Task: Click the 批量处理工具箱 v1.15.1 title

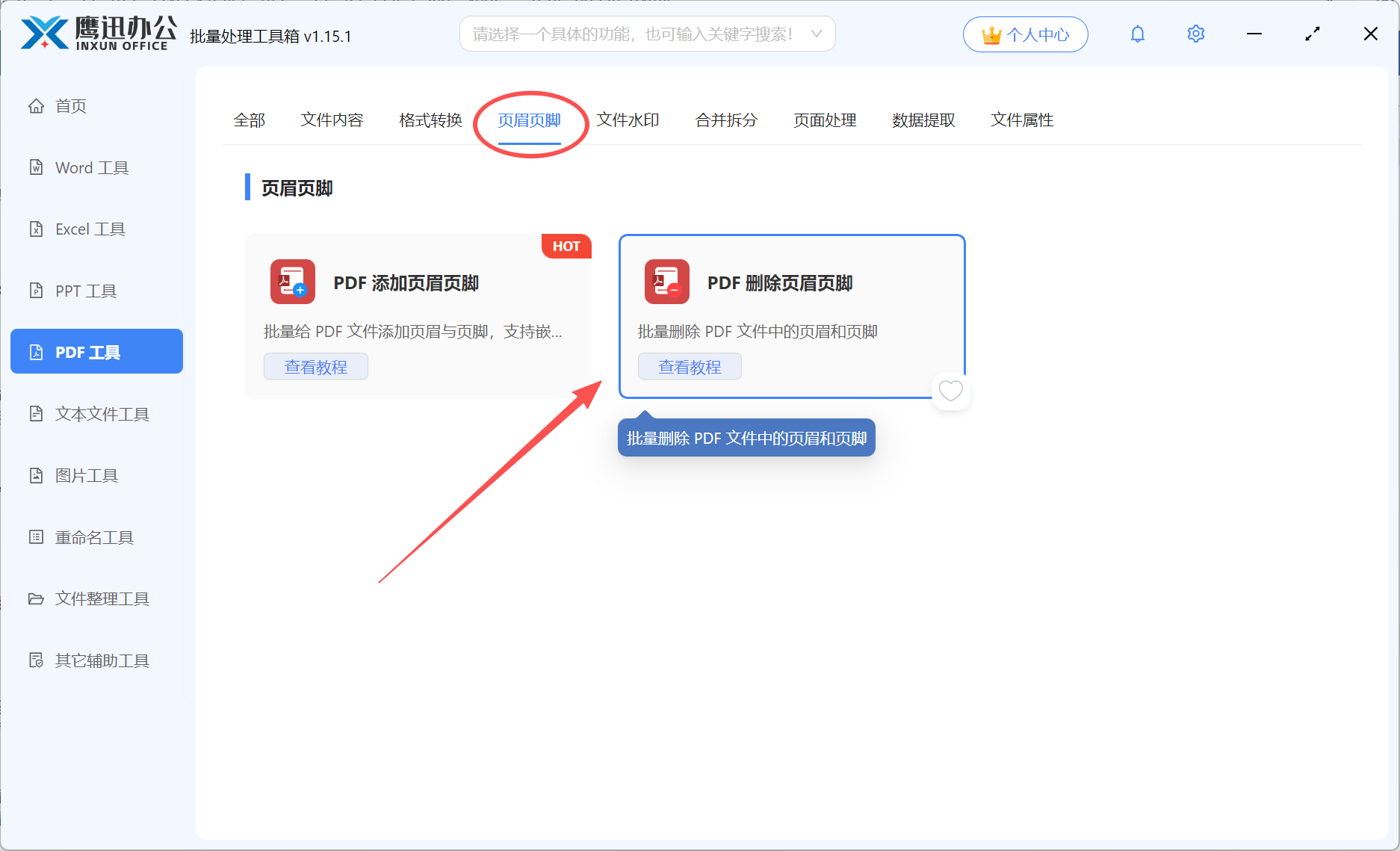Action: point(270,36)
